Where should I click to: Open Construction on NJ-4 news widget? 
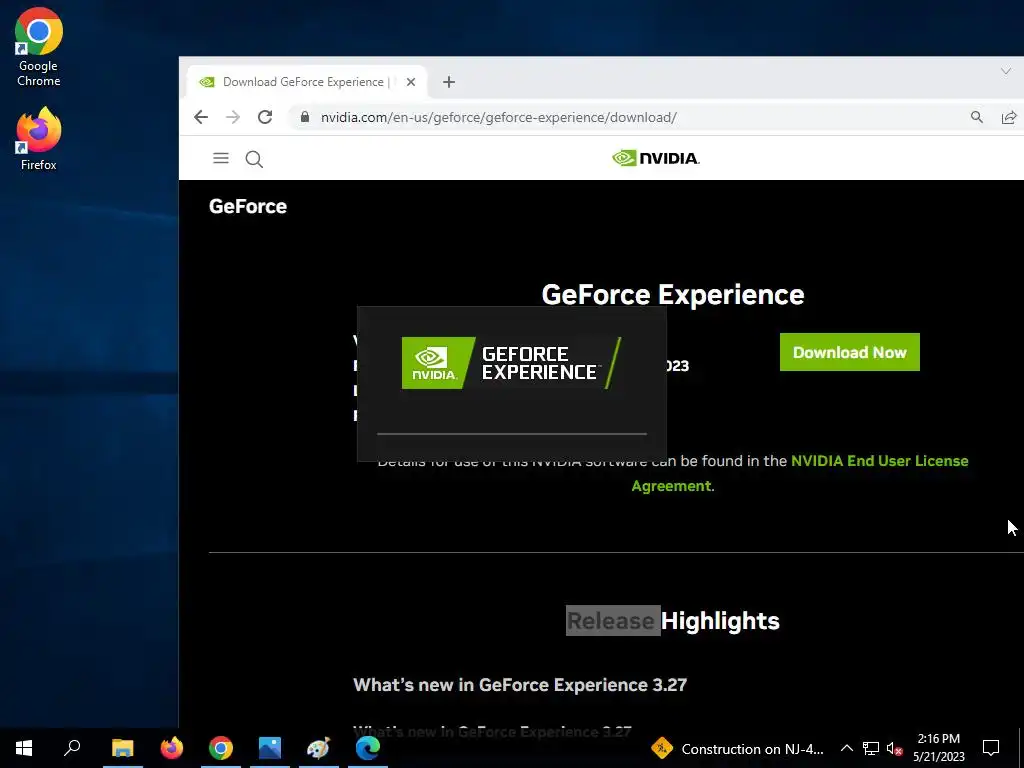coord(738,748)
